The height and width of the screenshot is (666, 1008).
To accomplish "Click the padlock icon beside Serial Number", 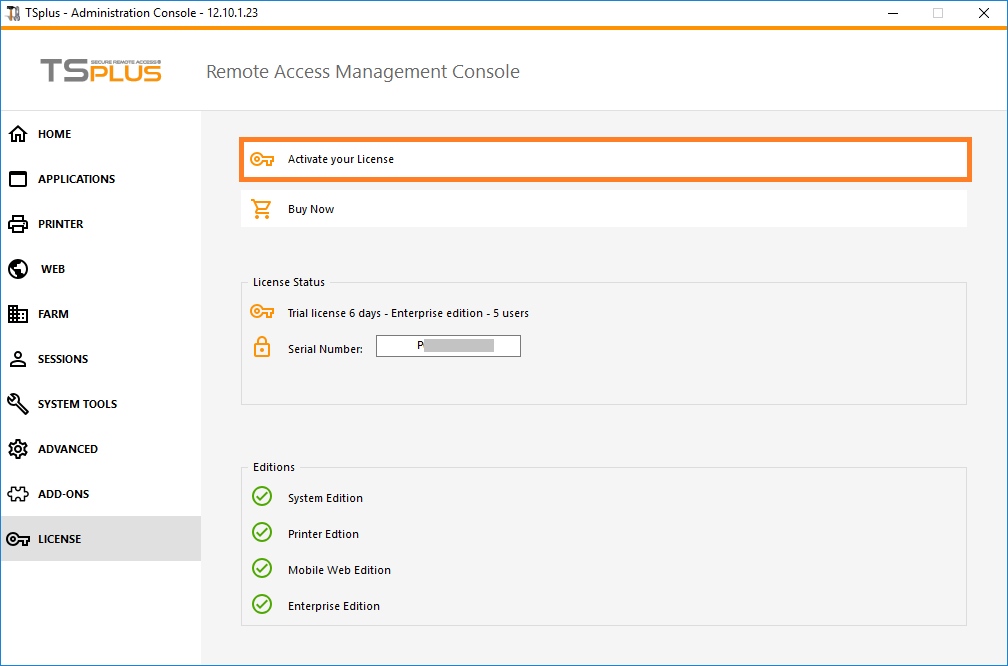I will click(x=262, y=347).
